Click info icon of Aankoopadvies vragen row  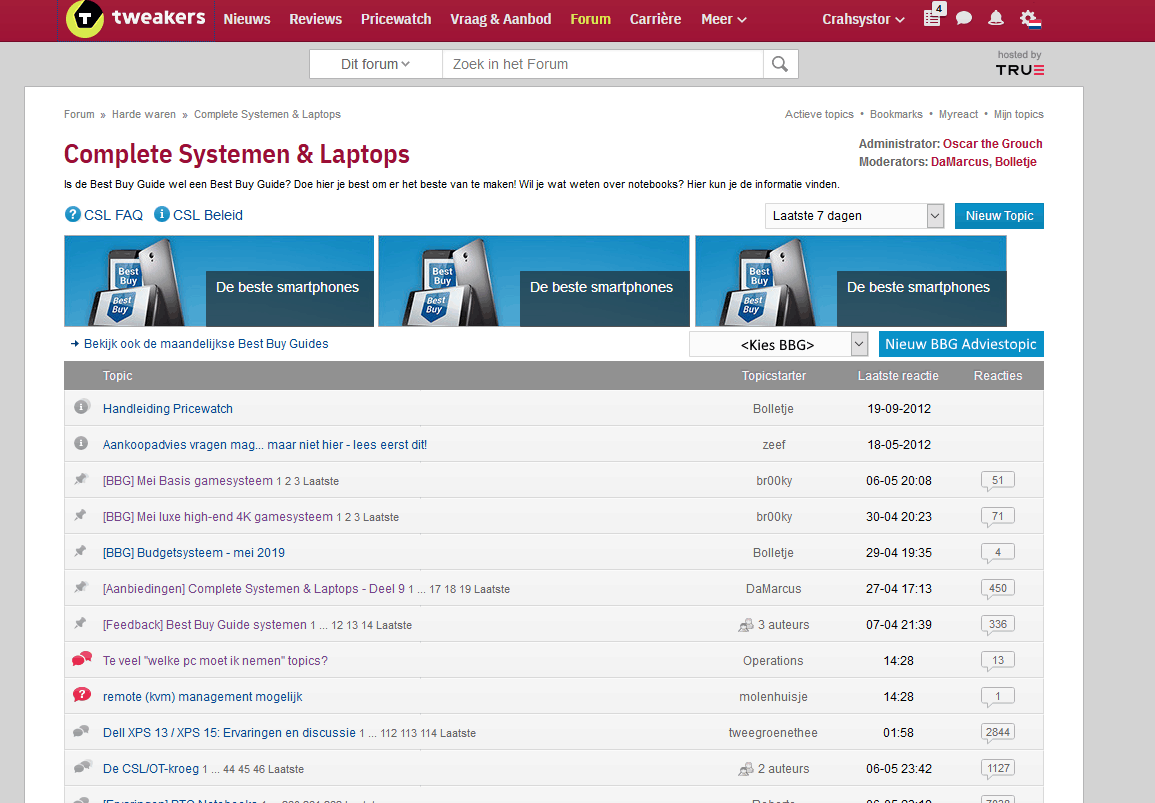click(81, 443)
